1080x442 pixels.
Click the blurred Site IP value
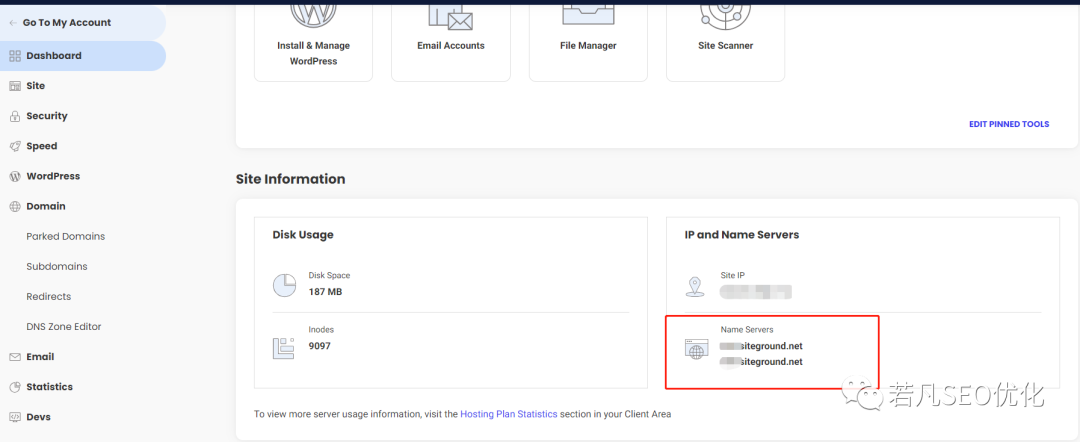pos(756,292)
